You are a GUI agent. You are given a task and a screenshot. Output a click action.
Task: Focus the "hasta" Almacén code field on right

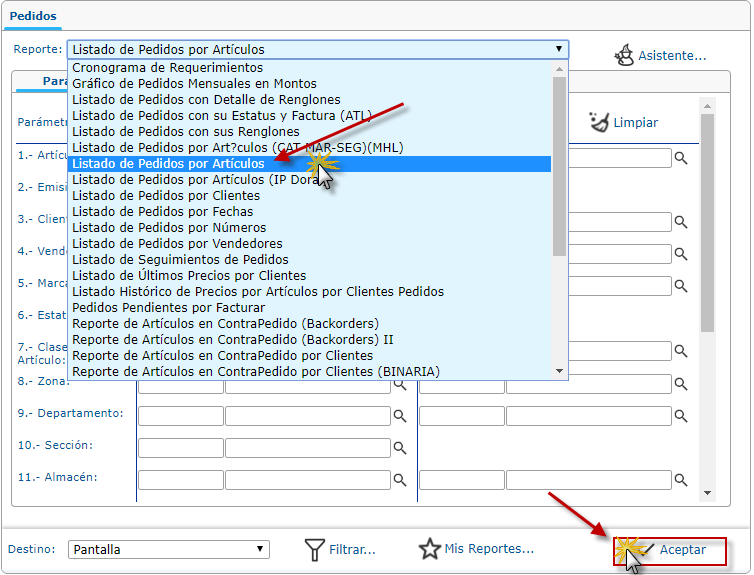click(462, 480)
